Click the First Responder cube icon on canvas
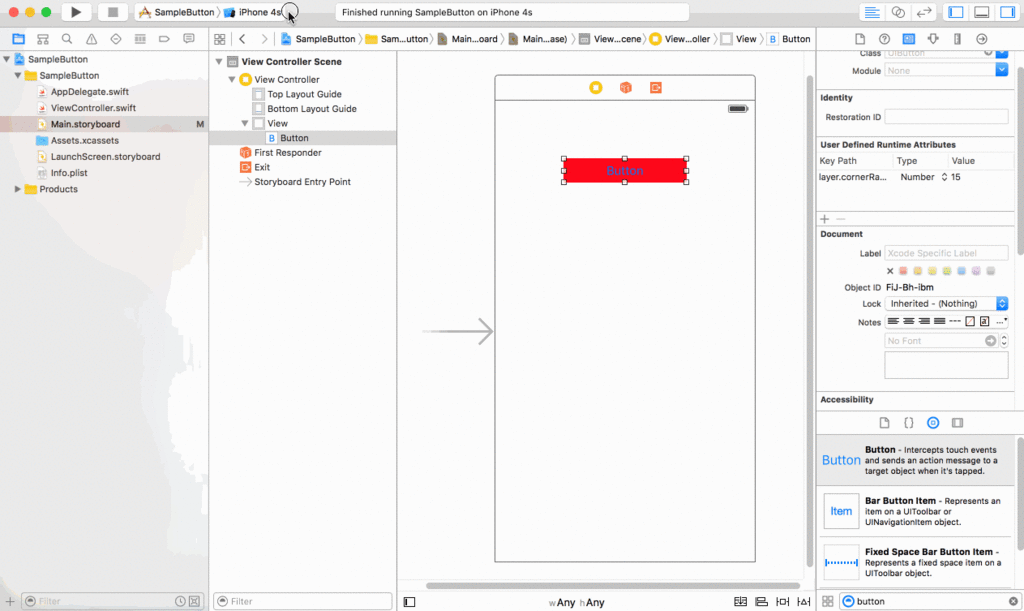The image size is (1024, 611). coord(626,87)
